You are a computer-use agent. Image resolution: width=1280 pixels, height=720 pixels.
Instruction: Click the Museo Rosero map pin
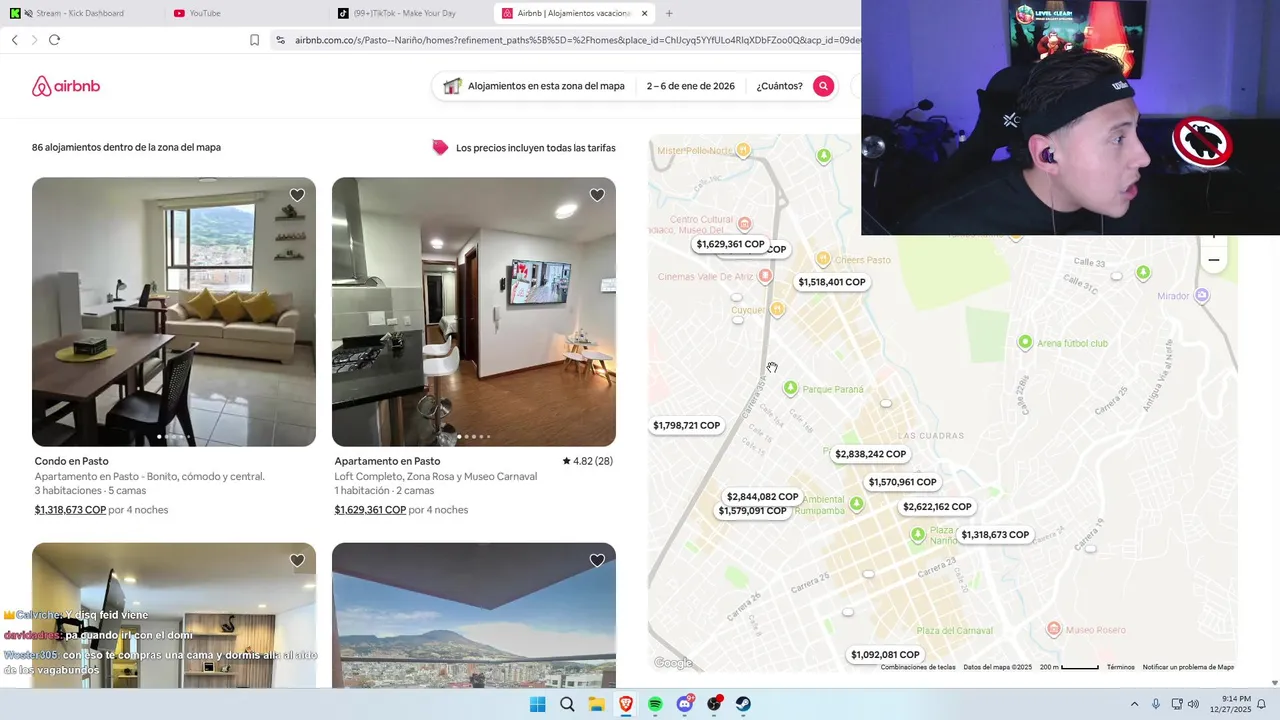[1053, 629]
